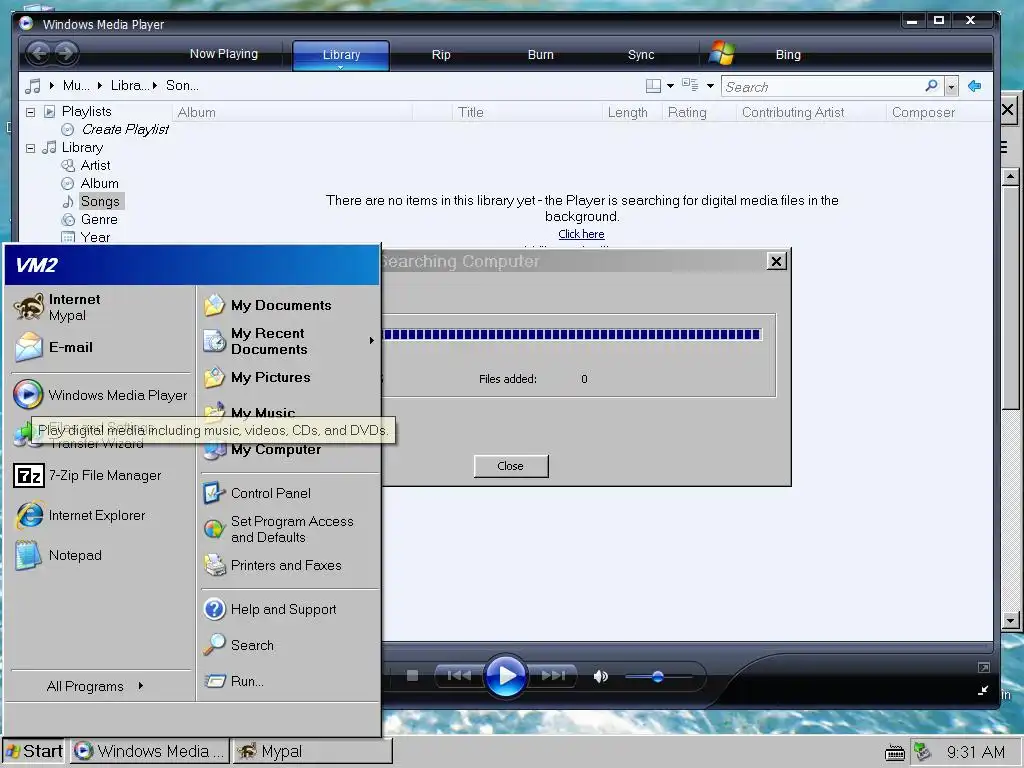Click the music note icon in breadcrumb
This screenshot has width=1024, height=768.
coord(32,86)
